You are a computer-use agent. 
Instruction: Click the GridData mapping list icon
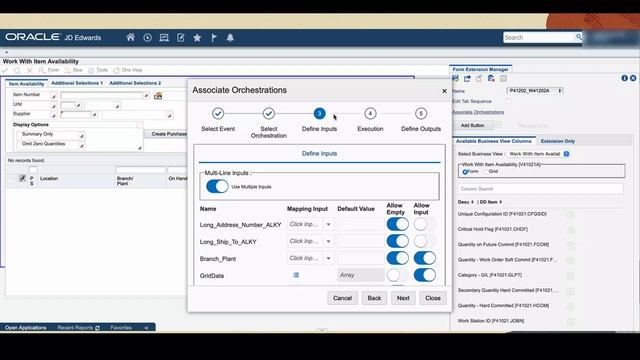coord(296,275)
